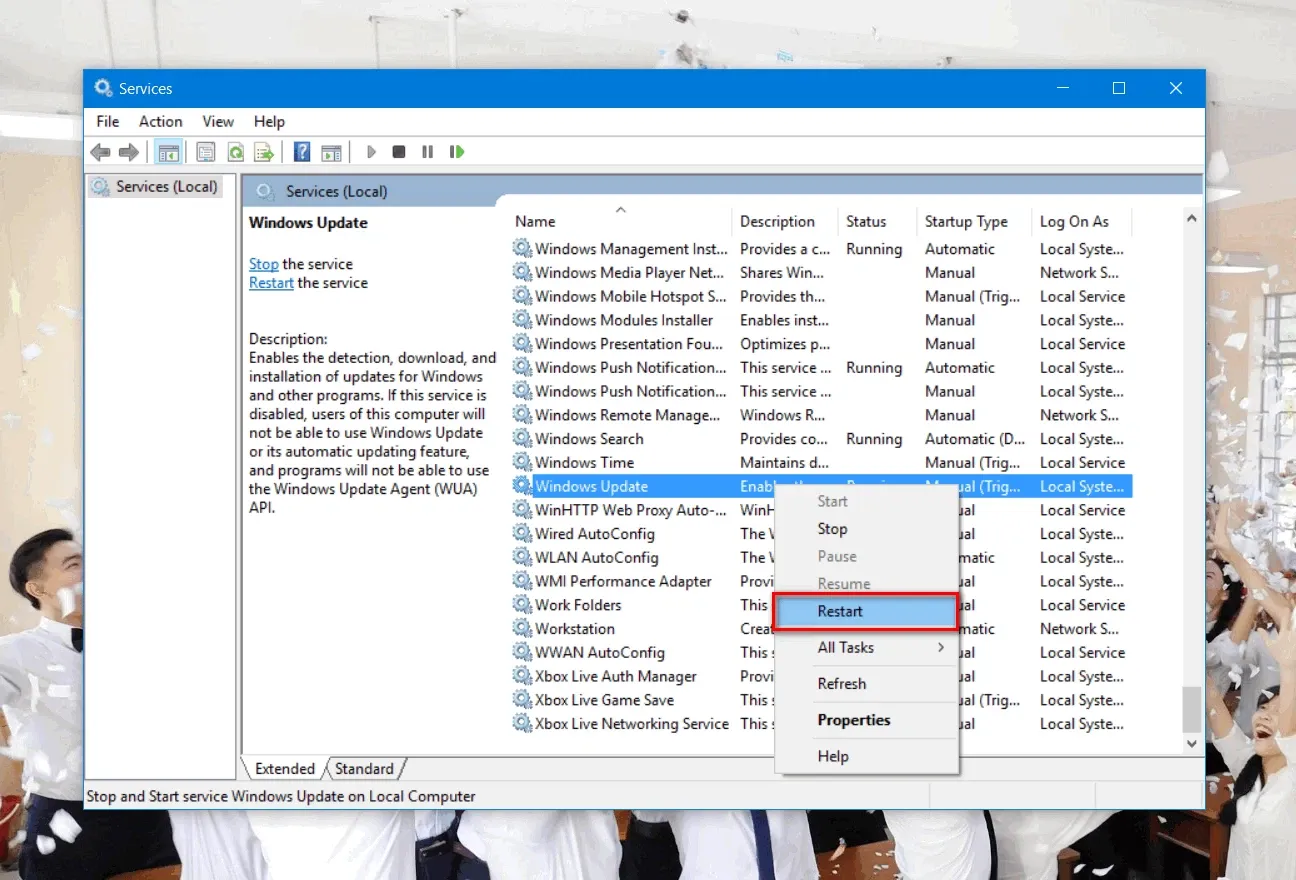Click the Restart Service toolbar icon
The width and height of the screenshot is (1296, 880).
(x=457, y=152)
